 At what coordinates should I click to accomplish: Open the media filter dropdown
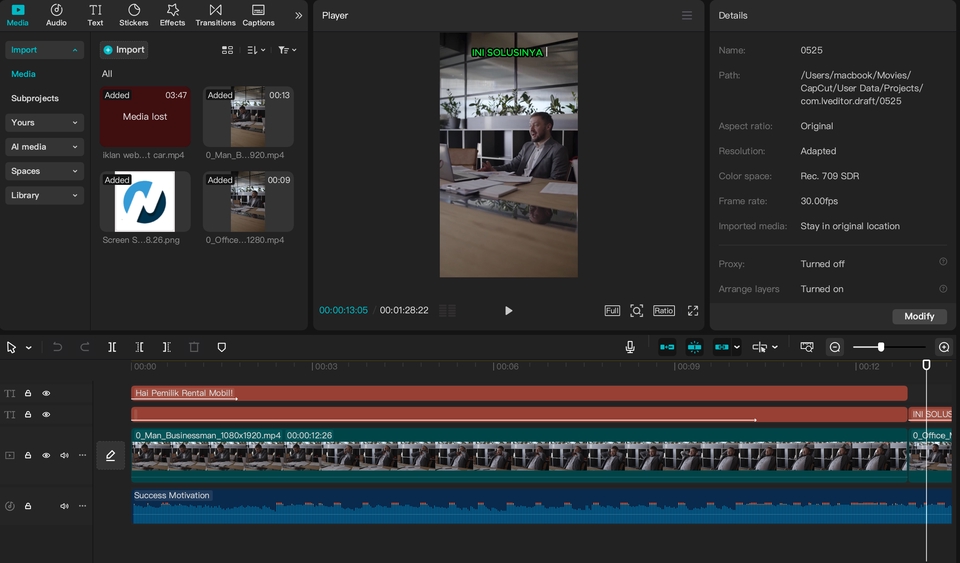pyautogui.click(x=287, y=50)
